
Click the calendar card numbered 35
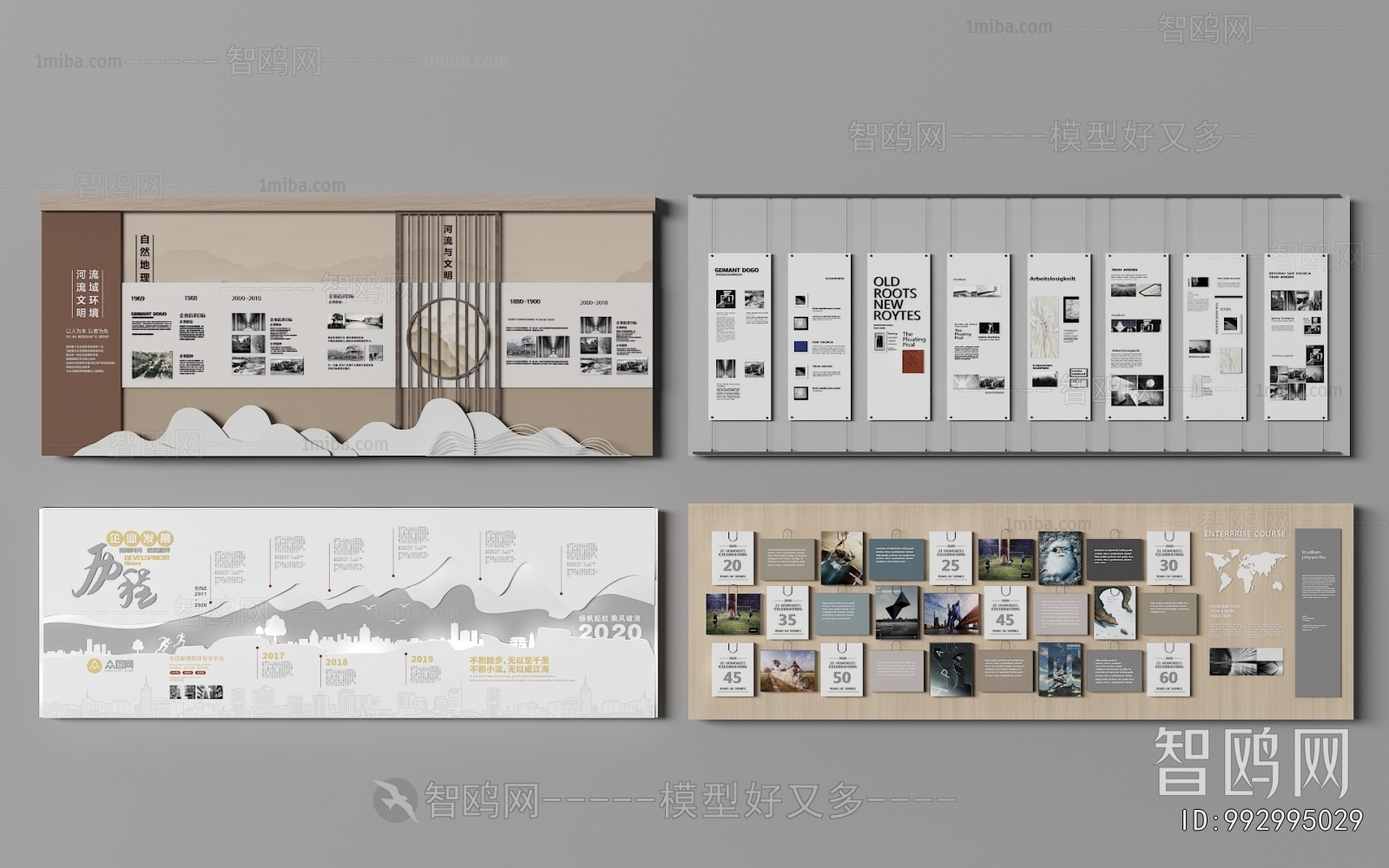click(787, 613)
